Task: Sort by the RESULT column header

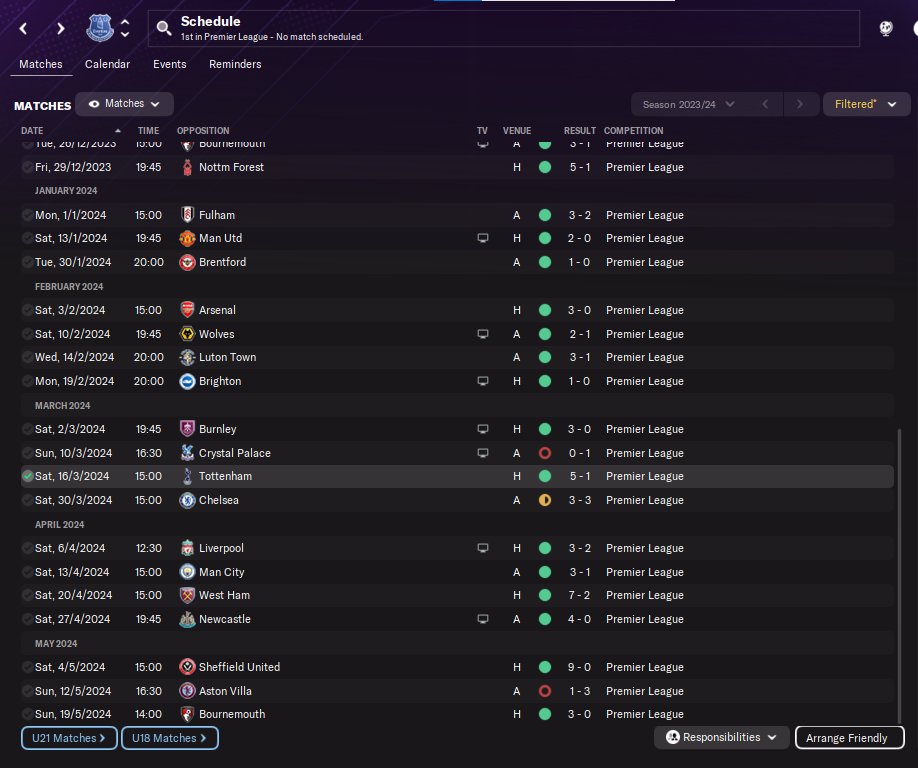Action: click(x=580, y=131)
